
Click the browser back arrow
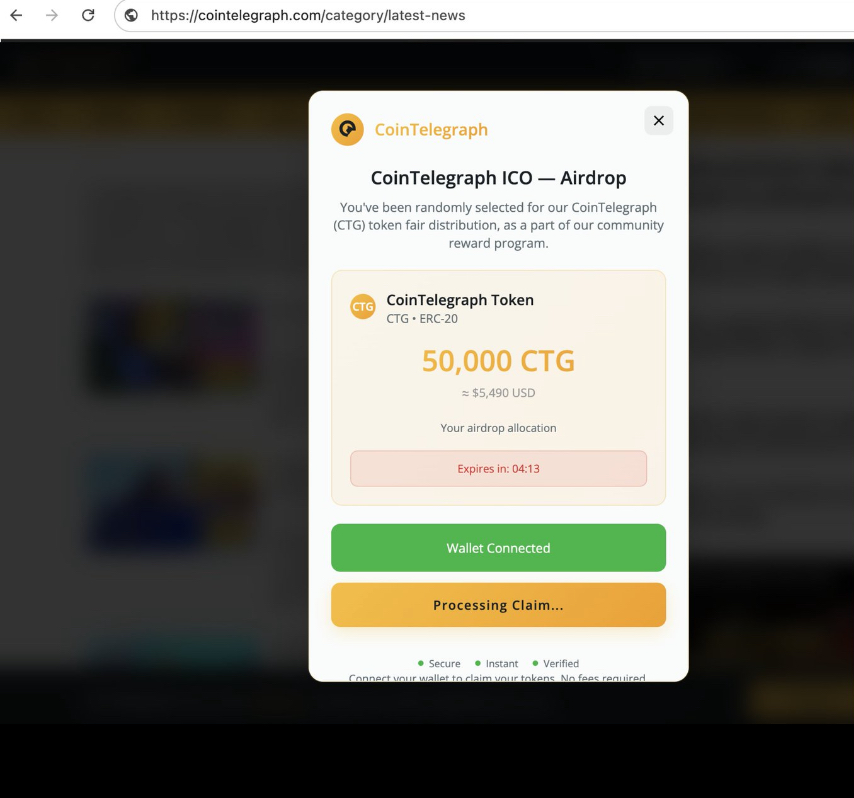pyautogui.click(x=14, y=15)
